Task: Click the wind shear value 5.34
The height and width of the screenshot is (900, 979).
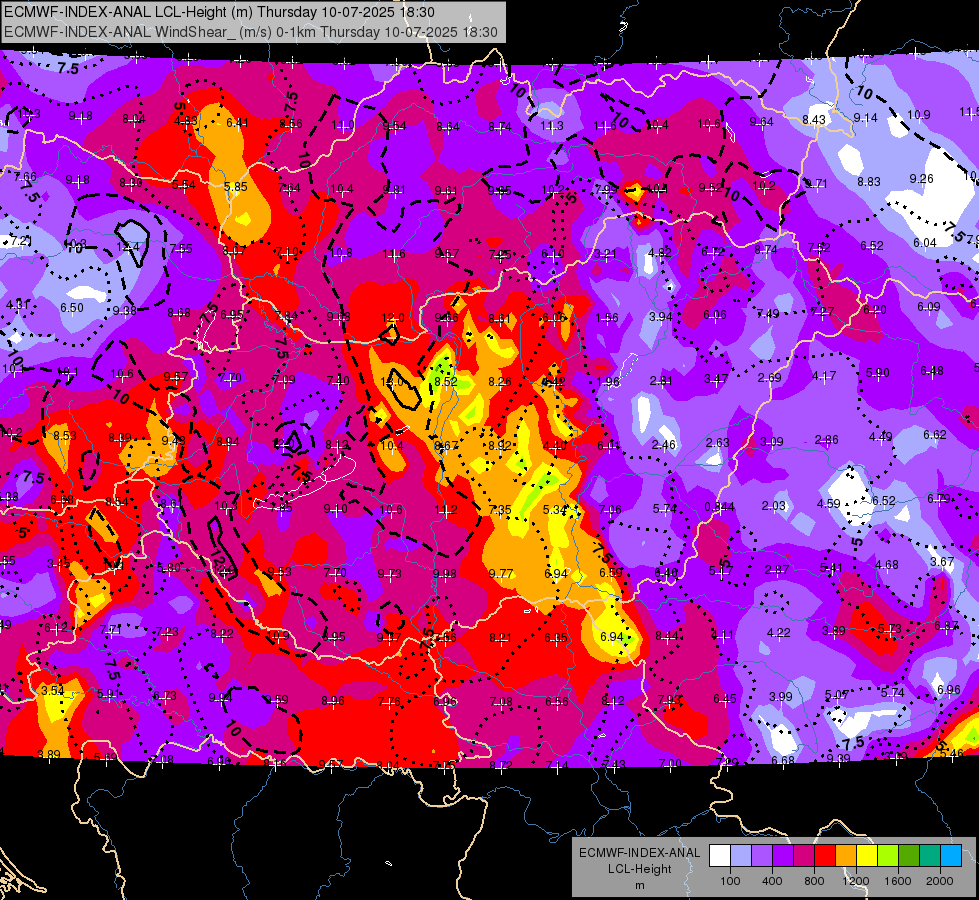Action: pos(554,510)
